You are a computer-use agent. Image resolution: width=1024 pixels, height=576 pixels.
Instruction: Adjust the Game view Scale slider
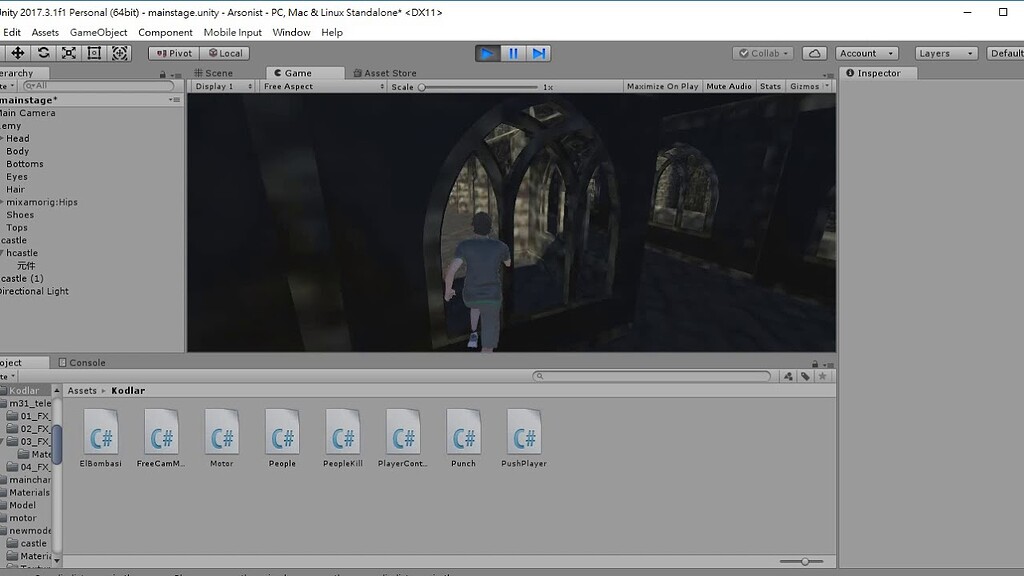tap(424, 86)
